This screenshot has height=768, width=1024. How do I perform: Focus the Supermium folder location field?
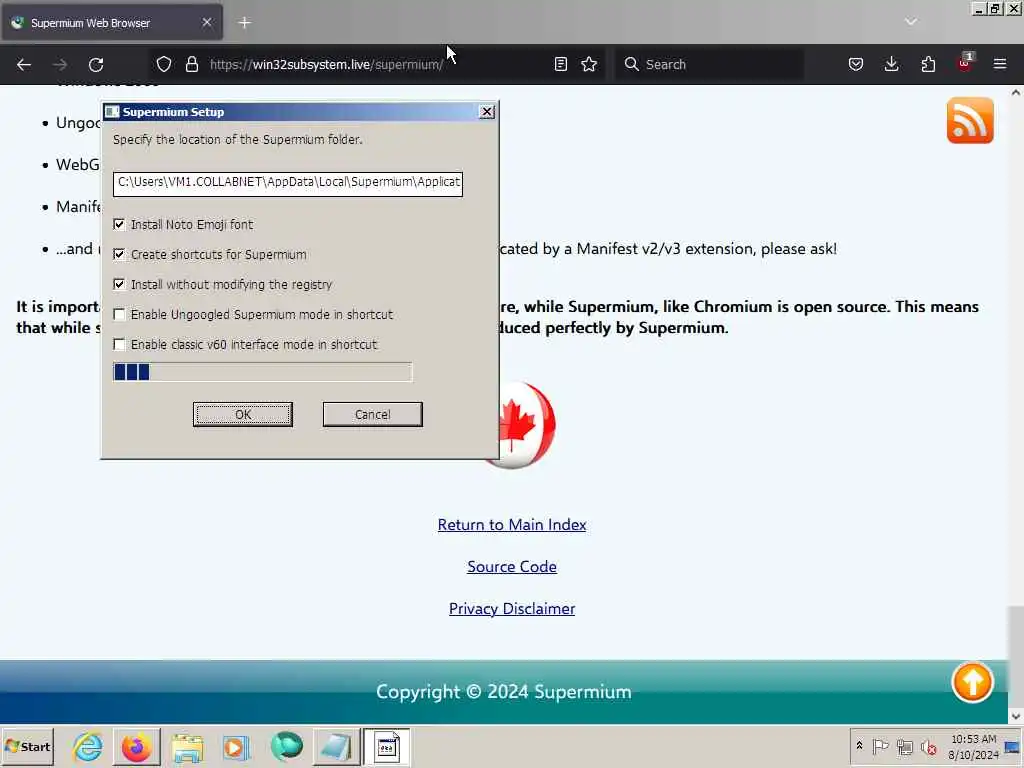point(287,184)
